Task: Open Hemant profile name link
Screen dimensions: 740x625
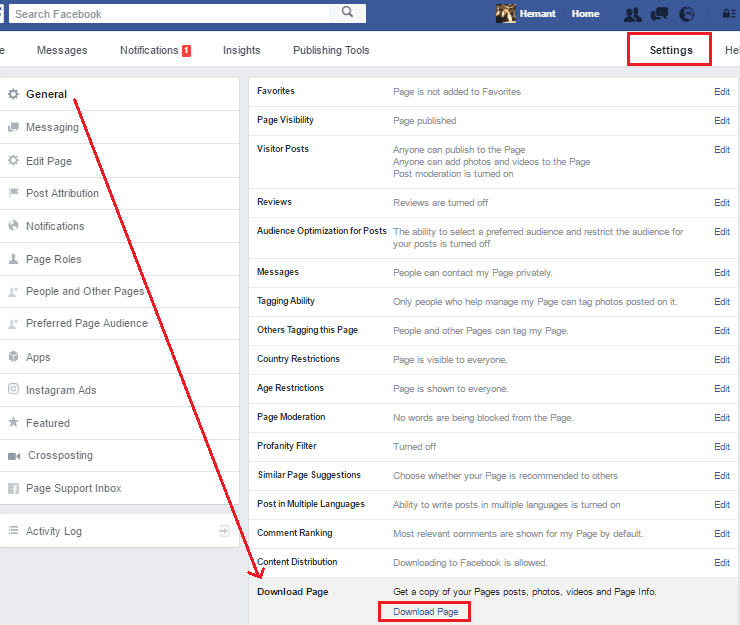Action: 537,14
